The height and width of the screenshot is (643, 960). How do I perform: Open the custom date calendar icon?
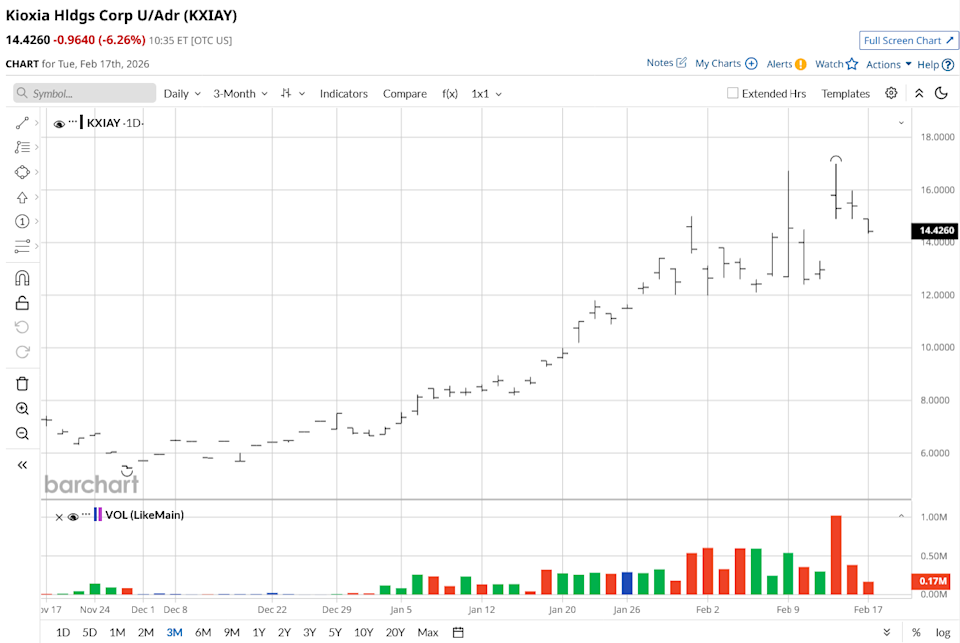456,632
